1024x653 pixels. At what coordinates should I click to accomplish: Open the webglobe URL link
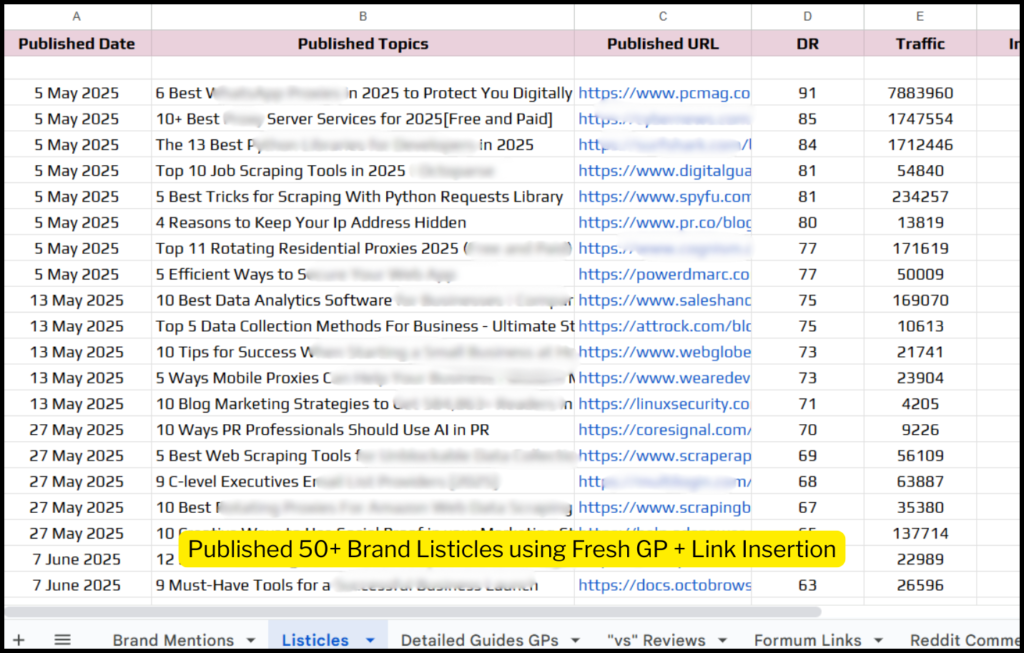pyautogui.click(x=664, y=352)
